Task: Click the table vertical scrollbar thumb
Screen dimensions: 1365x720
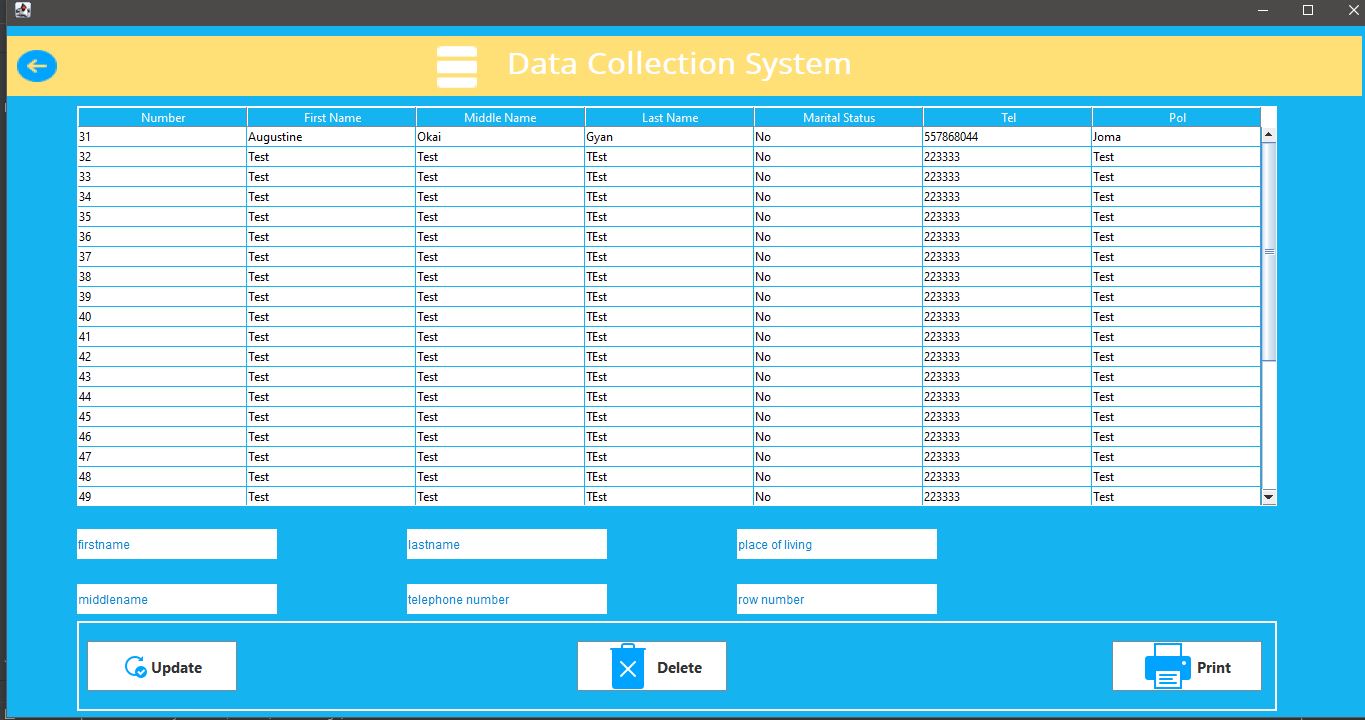Action: click(x=1269, y=251)
